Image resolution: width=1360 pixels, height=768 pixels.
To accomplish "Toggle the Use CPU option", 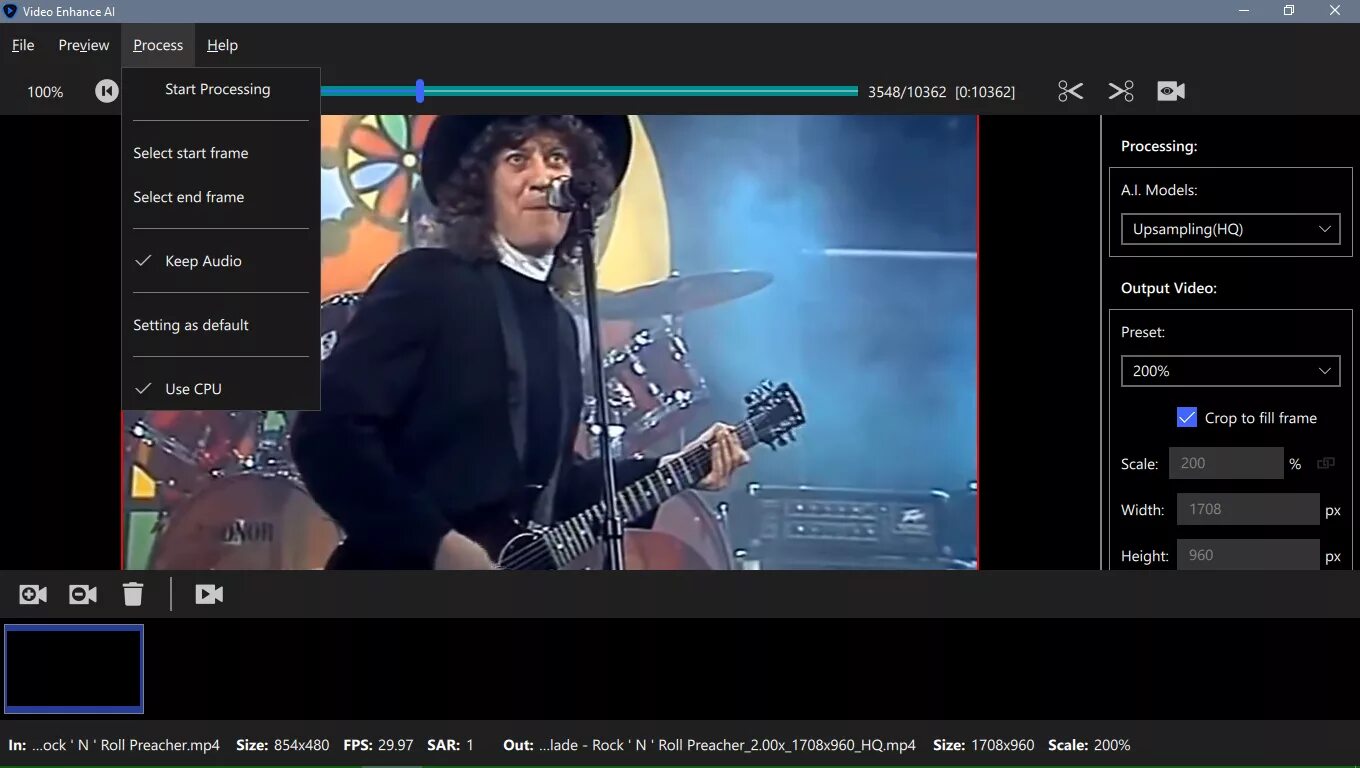I will coord(221,389).
